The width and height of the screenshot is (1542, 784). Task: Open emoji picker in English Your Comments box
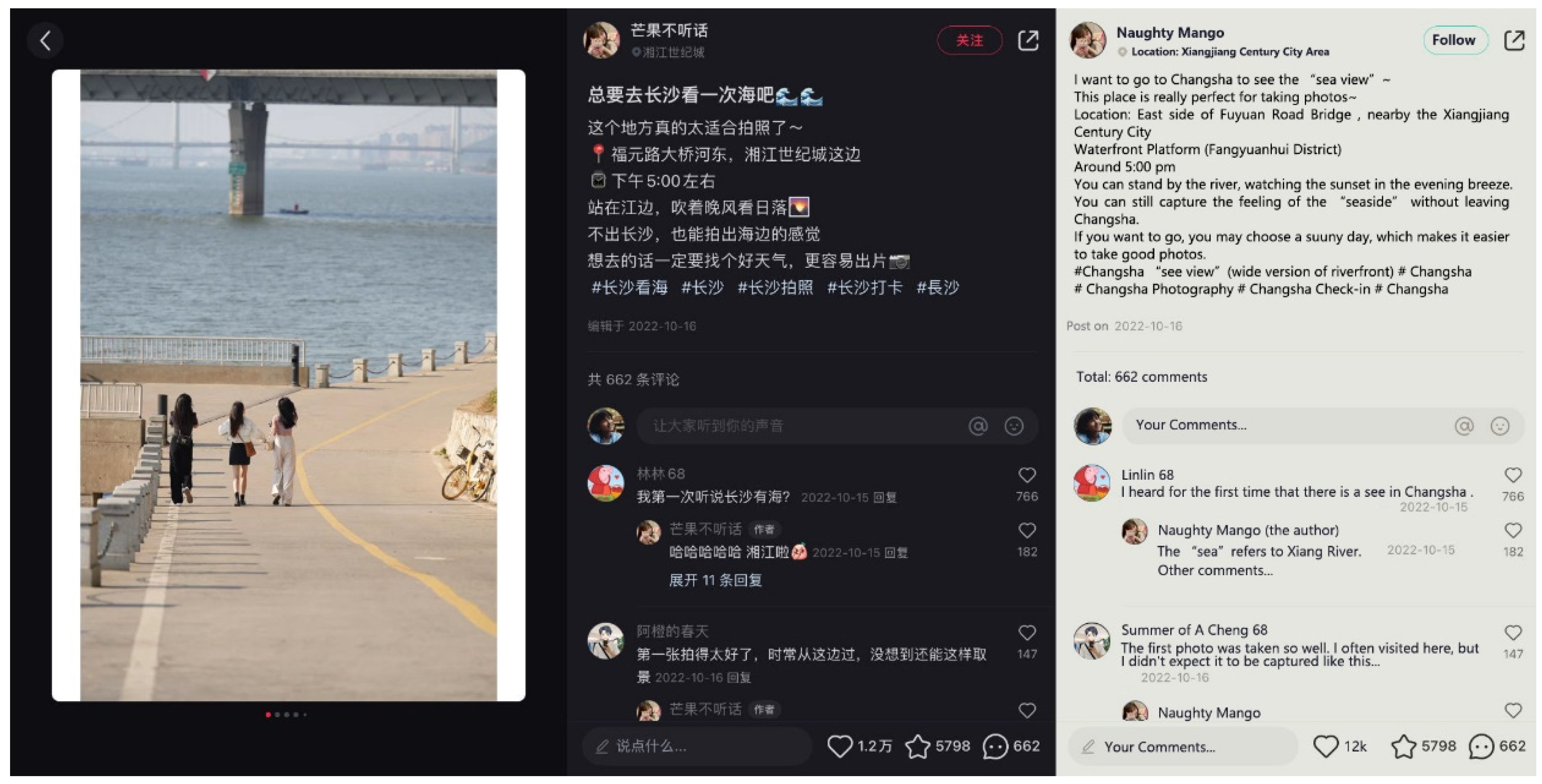tap(1500, 426)
